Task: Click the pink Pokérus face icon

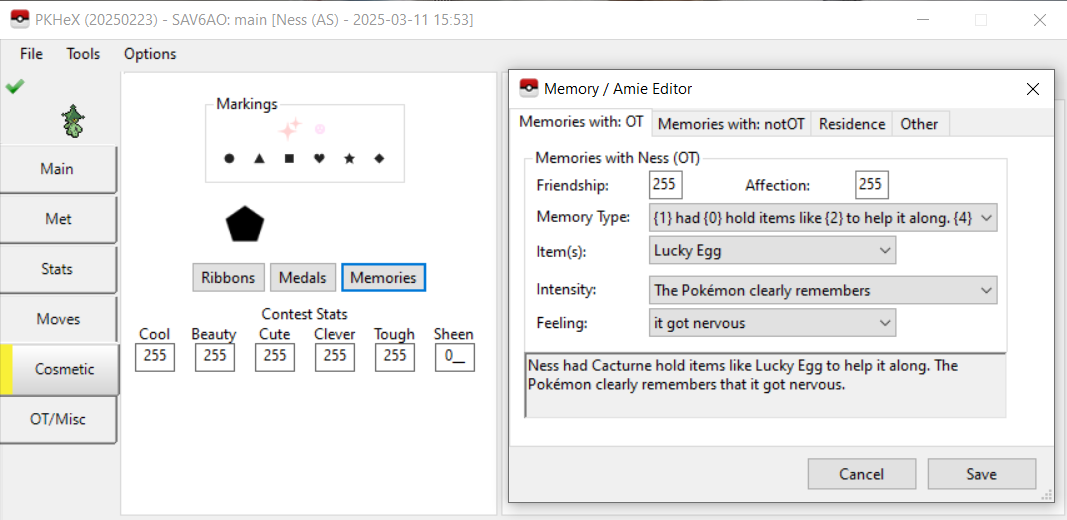Action: [x=320, y=128]
